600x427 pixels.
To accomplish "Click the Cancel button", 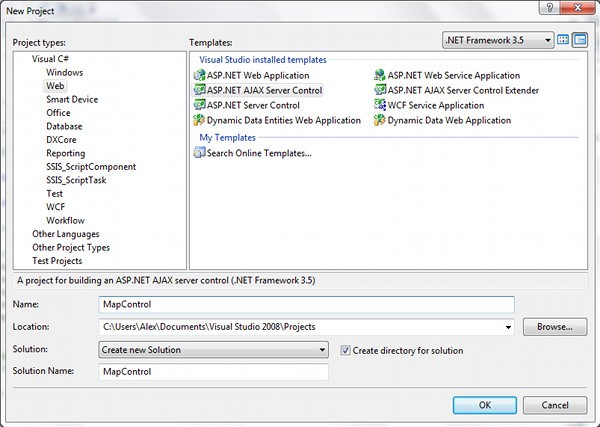I will 555,405.
